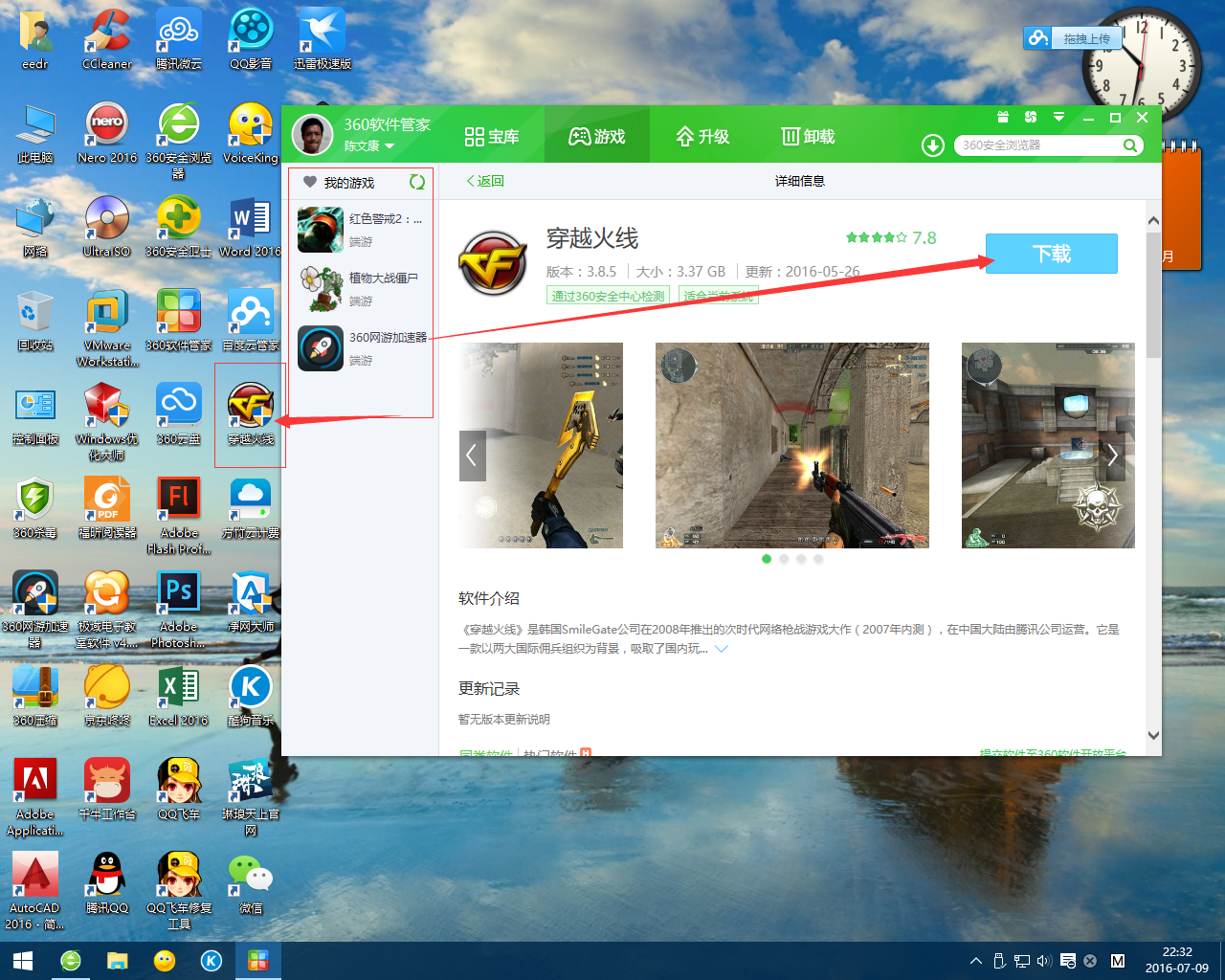Select 红色警戒2 game icon in sidebar
The image size is (1225, 980).
[x=321, y=230]
